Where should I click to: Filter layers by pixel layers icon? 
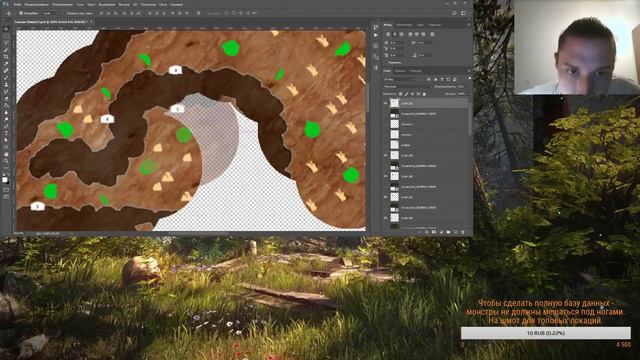[429, 79]
